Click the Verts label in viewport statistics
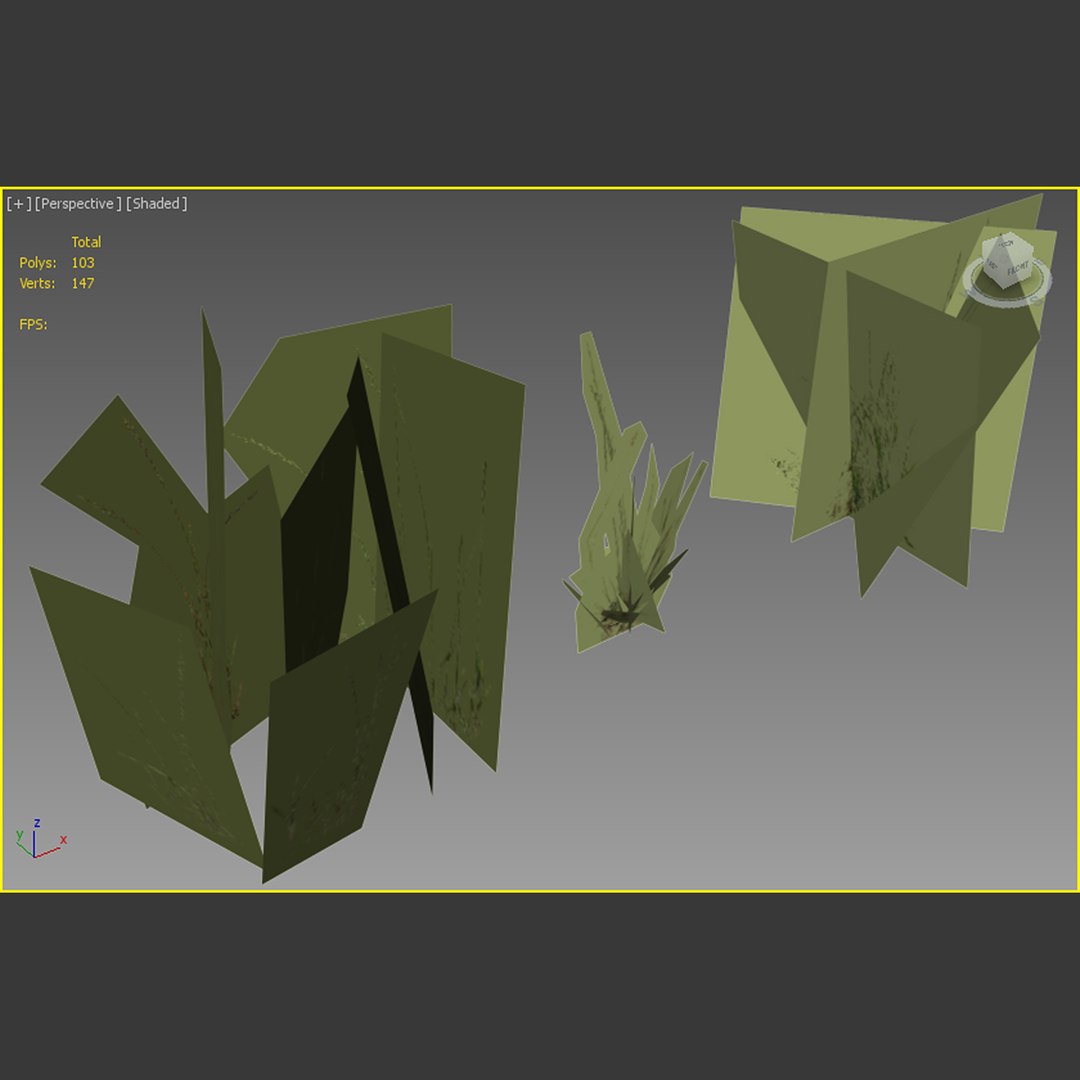Image resolution: width=1080 pixels, height=1080 pixels. click(x=37, y=283)
